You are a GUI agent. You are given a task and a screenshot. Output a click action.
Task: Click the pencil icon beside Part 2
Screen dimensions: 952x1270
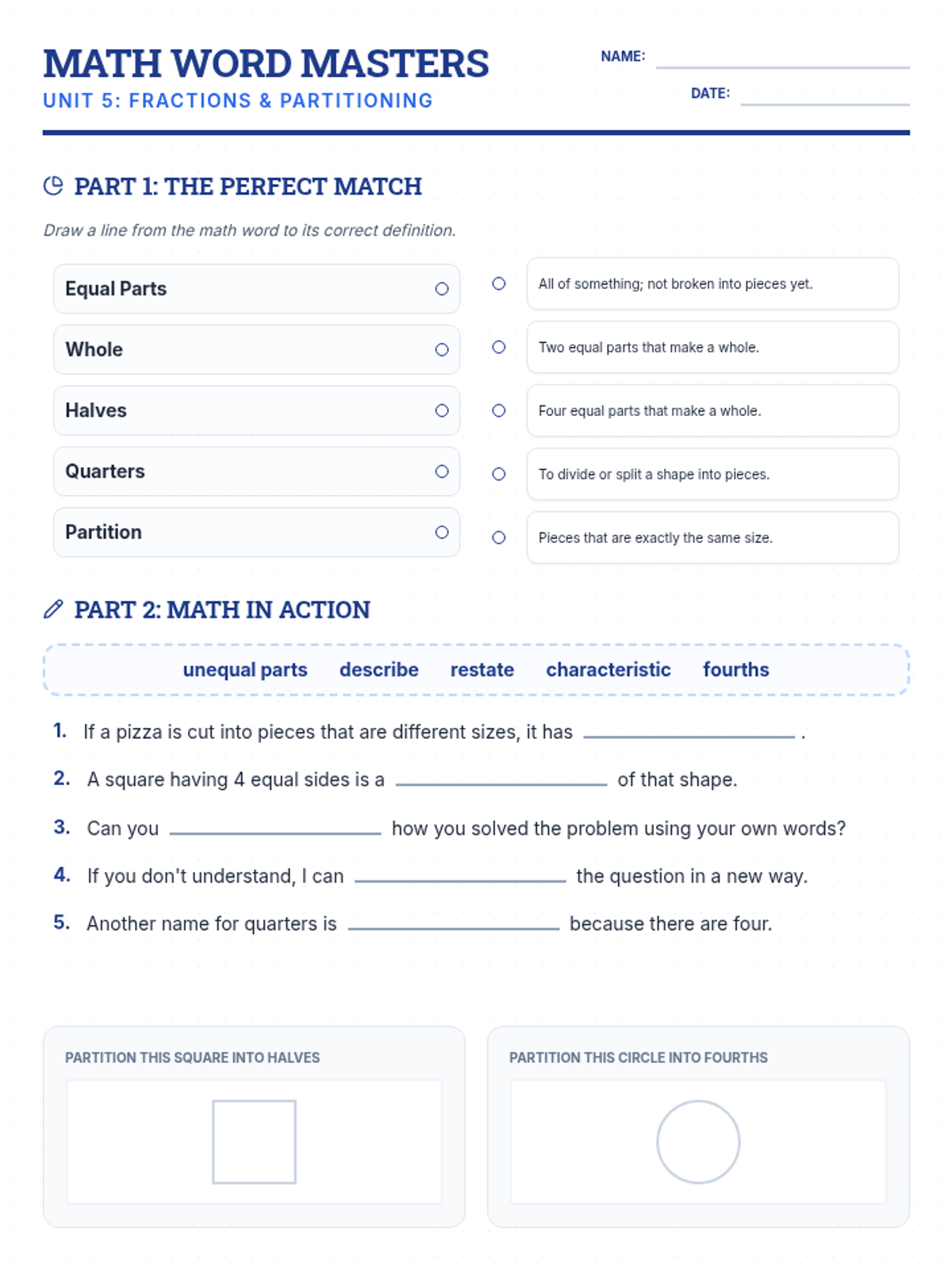click(x=53, y=609)
